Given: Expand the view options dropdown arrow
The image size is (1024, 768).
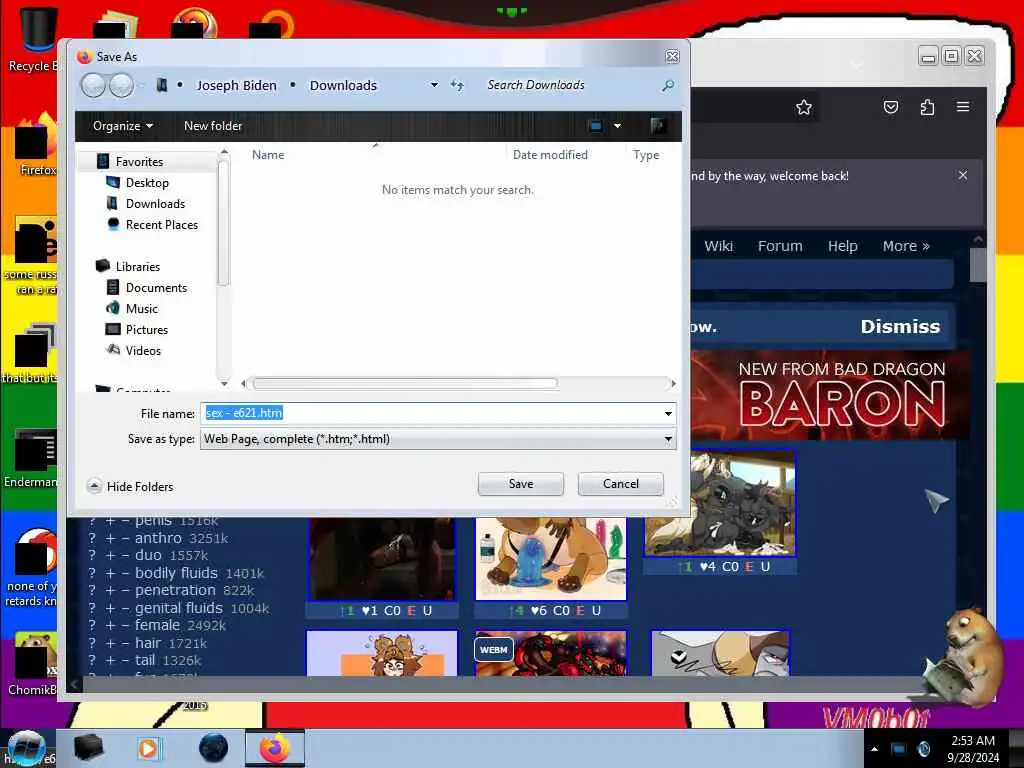Looking at the screenshot, I should click(x=617, y=126).
